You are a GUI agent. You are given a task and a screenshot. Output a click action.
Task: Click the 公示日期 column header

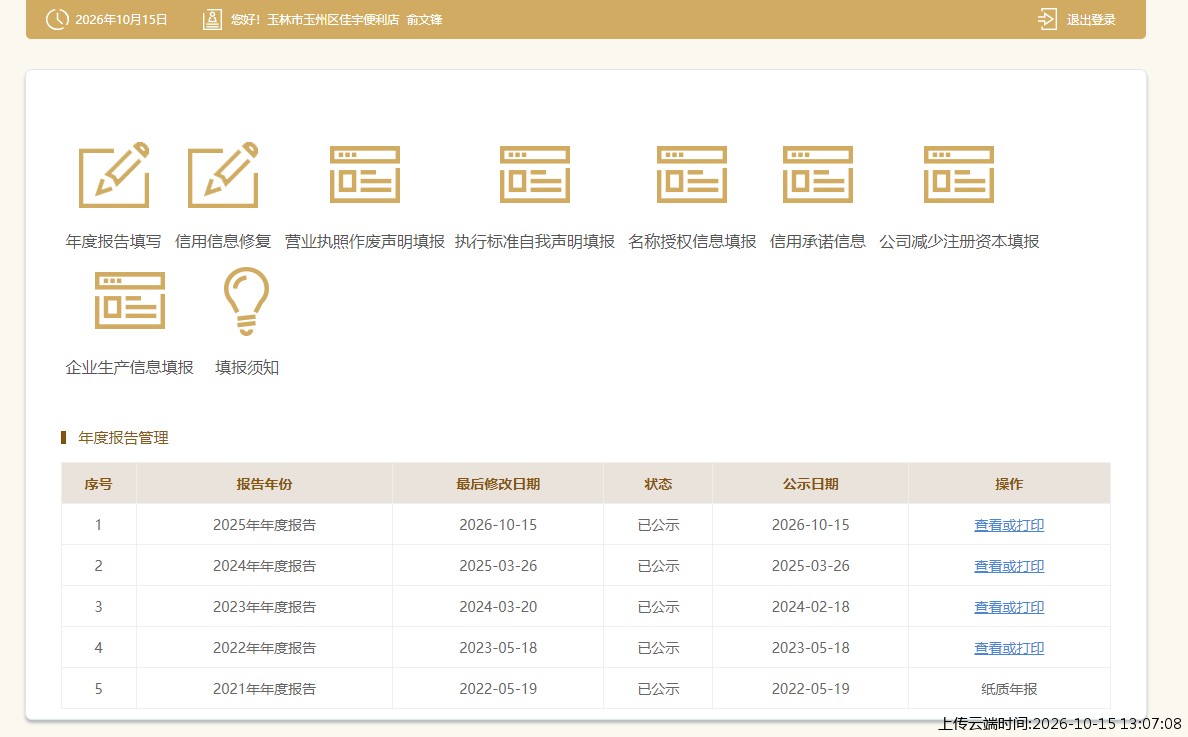810,484
